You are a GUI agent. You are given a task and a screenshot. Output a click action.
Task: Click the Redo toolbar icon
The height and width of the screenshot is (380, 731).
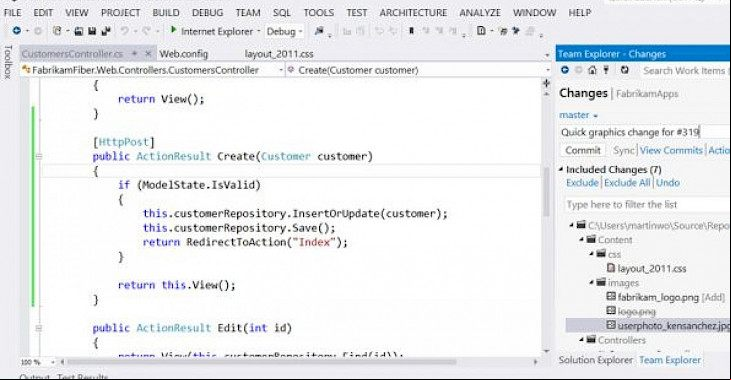point(146,31)
